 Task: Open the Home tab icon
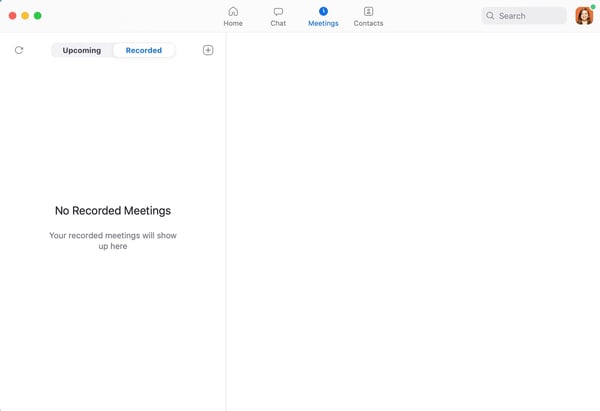pyautogui.click(x=233, y=12)
